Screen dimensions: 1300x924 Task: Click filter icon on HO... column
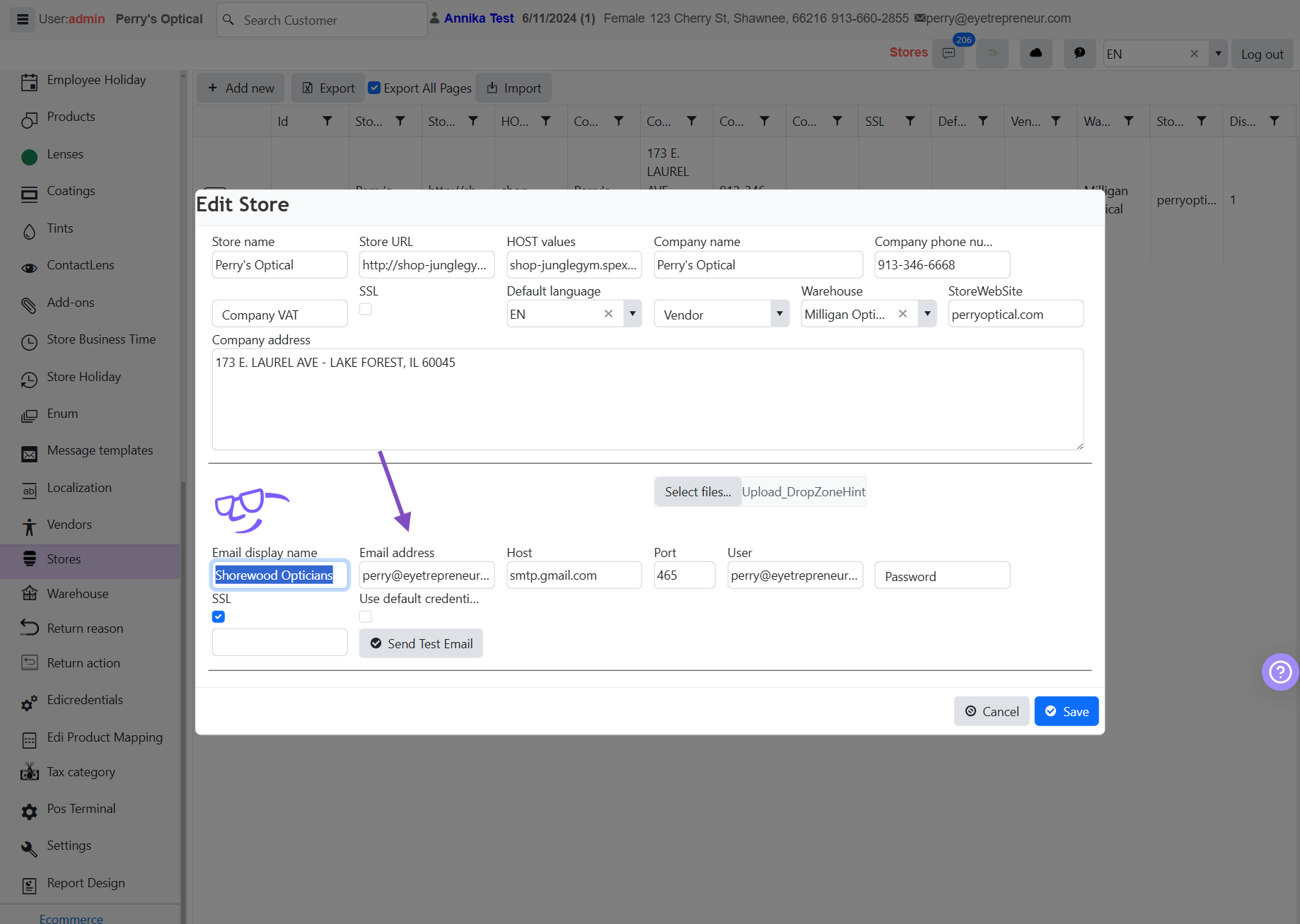pos(546,122)
